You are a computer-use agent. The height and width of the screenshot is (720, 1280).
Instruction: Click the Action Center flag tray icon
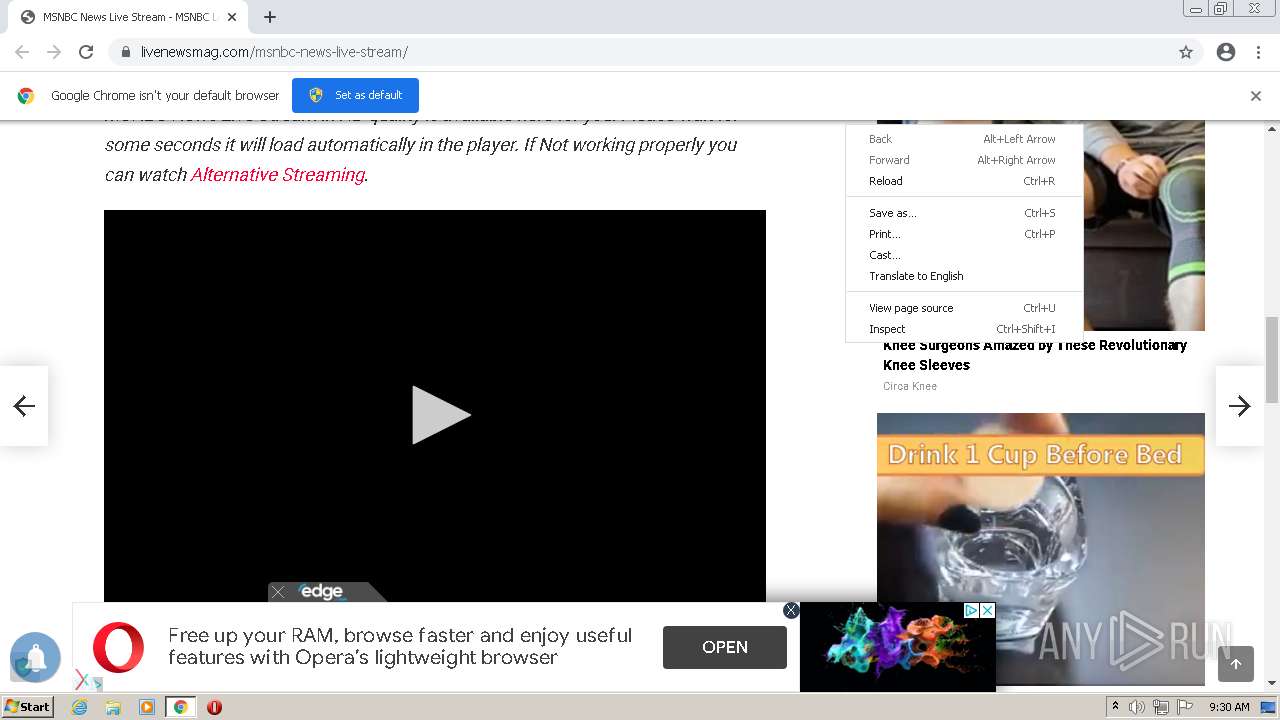1185,707
